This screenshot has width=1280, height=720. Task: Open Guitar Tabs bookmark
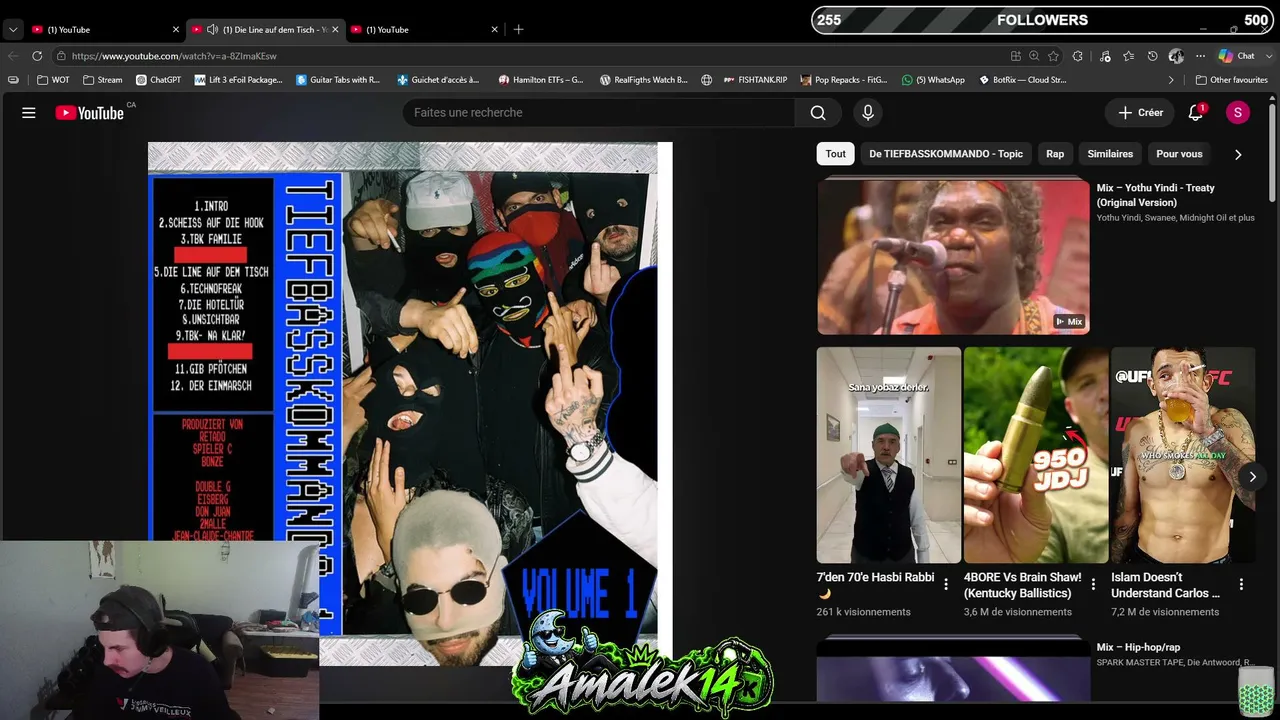(x=338, y=80)
